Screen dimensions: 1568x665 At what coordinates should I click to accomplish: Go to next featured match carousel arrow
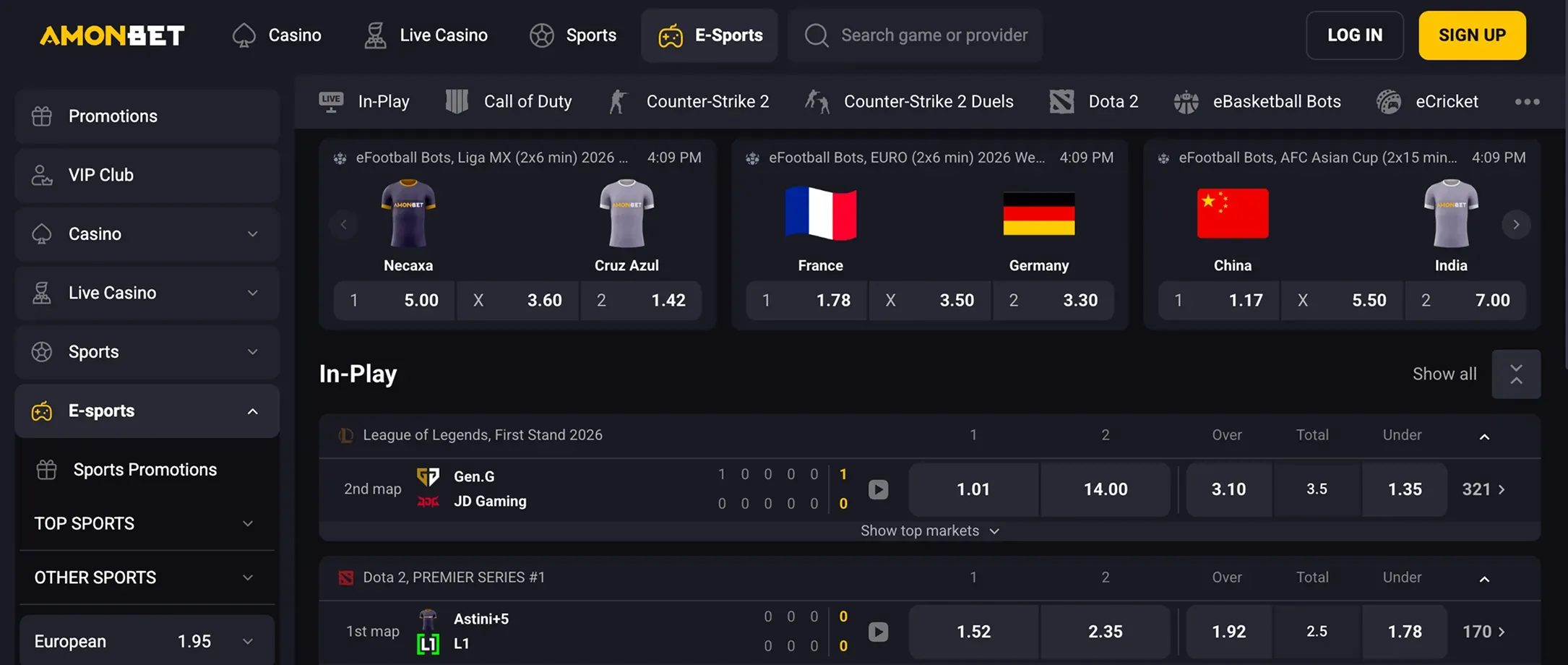pyautogui.click(x=1516, y=225)
